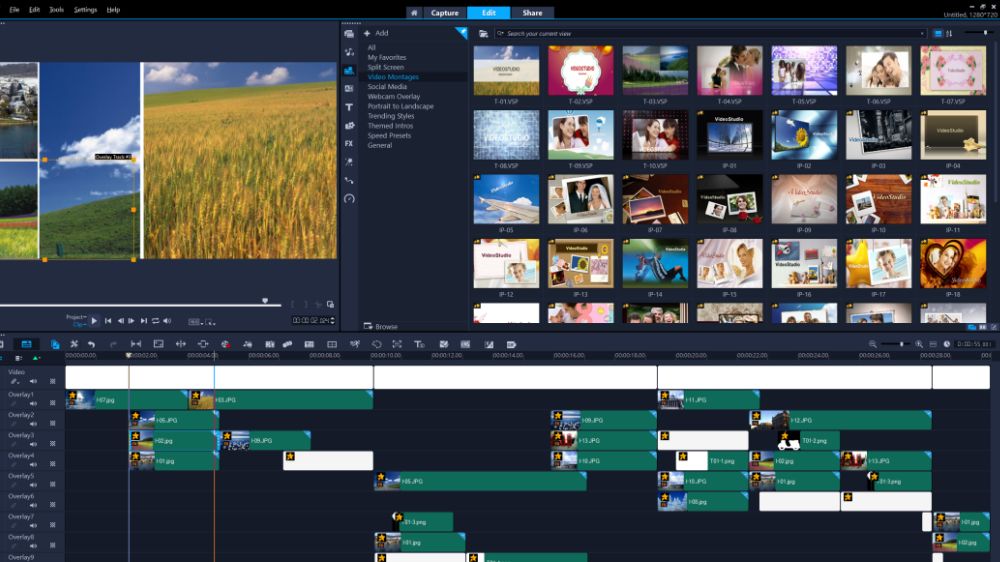Switch to Timeline view in timeline toolbar

(26, 344)
